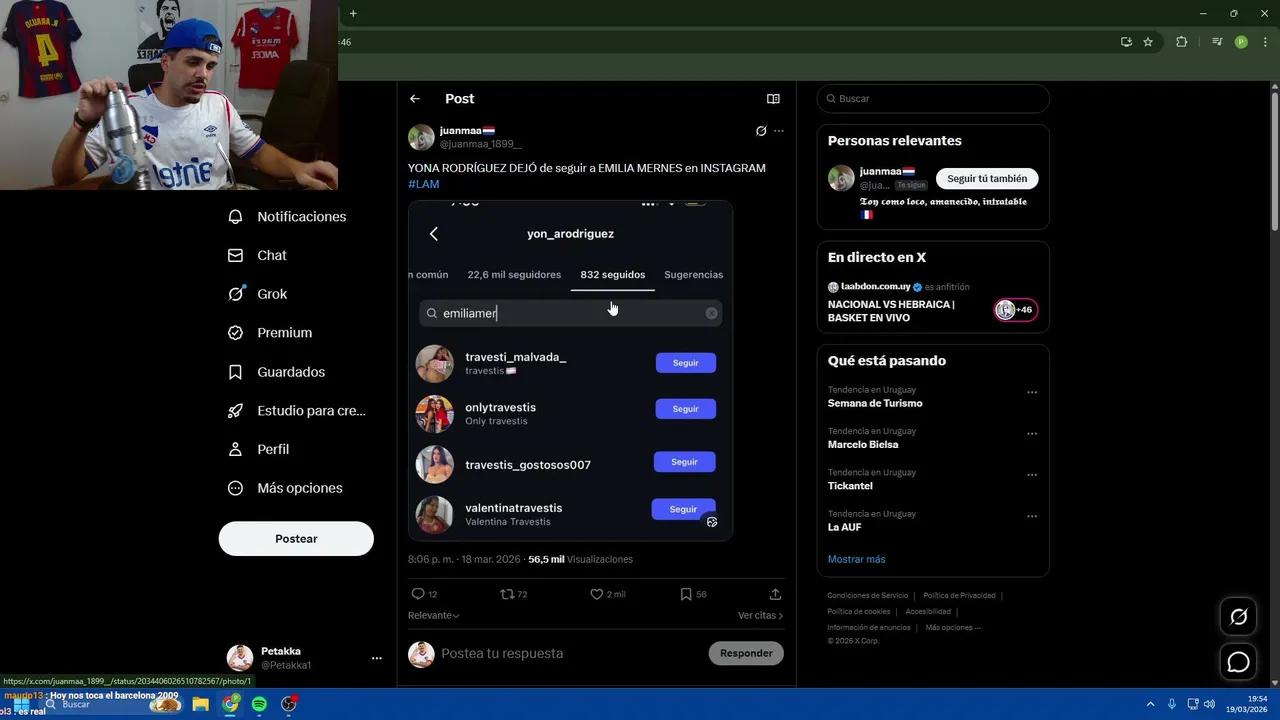Click the +46 listeners badge
Image resolution: width=1280 pixels, height=720 pixels.
click(1015, 310)
